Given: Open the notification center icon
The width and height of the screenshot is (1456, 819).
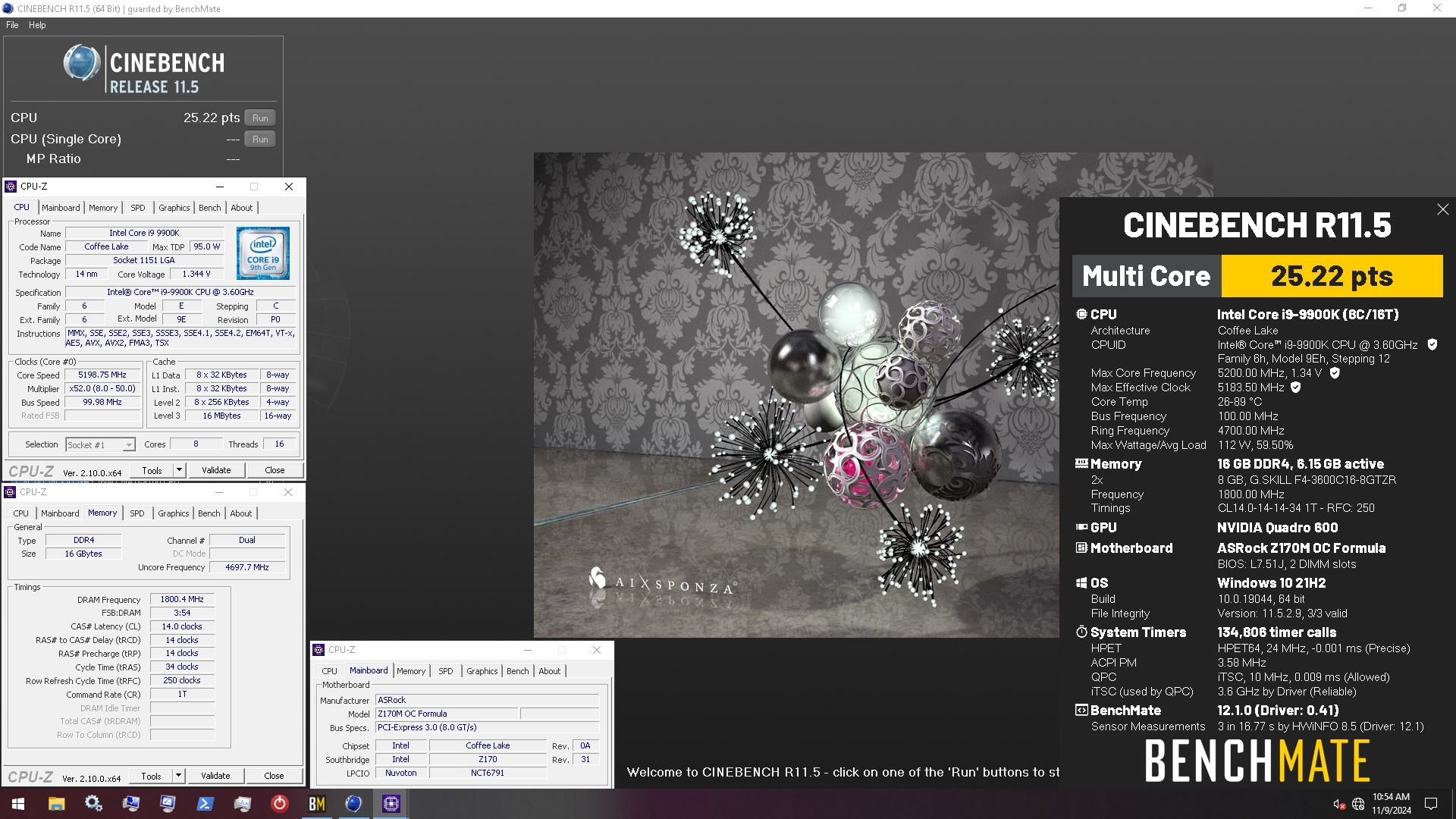Looking at the screenshot, I should tap(1431, 804).
